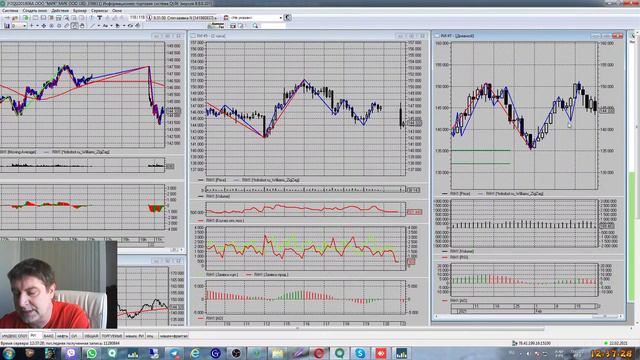Viewport: 640px width, 360px height.
Task: Click the printer icon in chart toolbar
Action: pyautogui.click(x=138, y=26)
